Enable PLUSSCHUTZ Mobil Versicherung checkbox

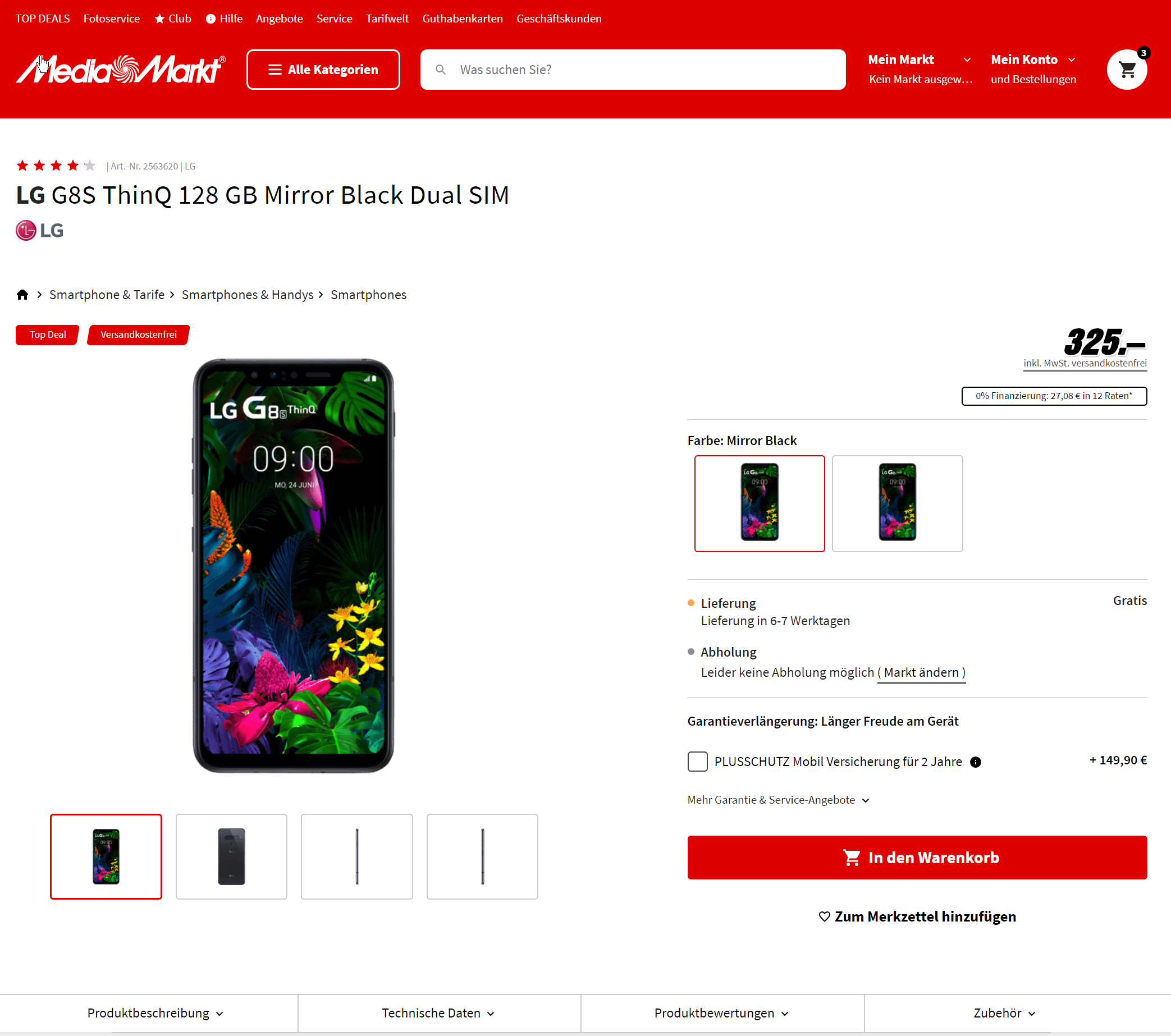(x=697, y=762)
